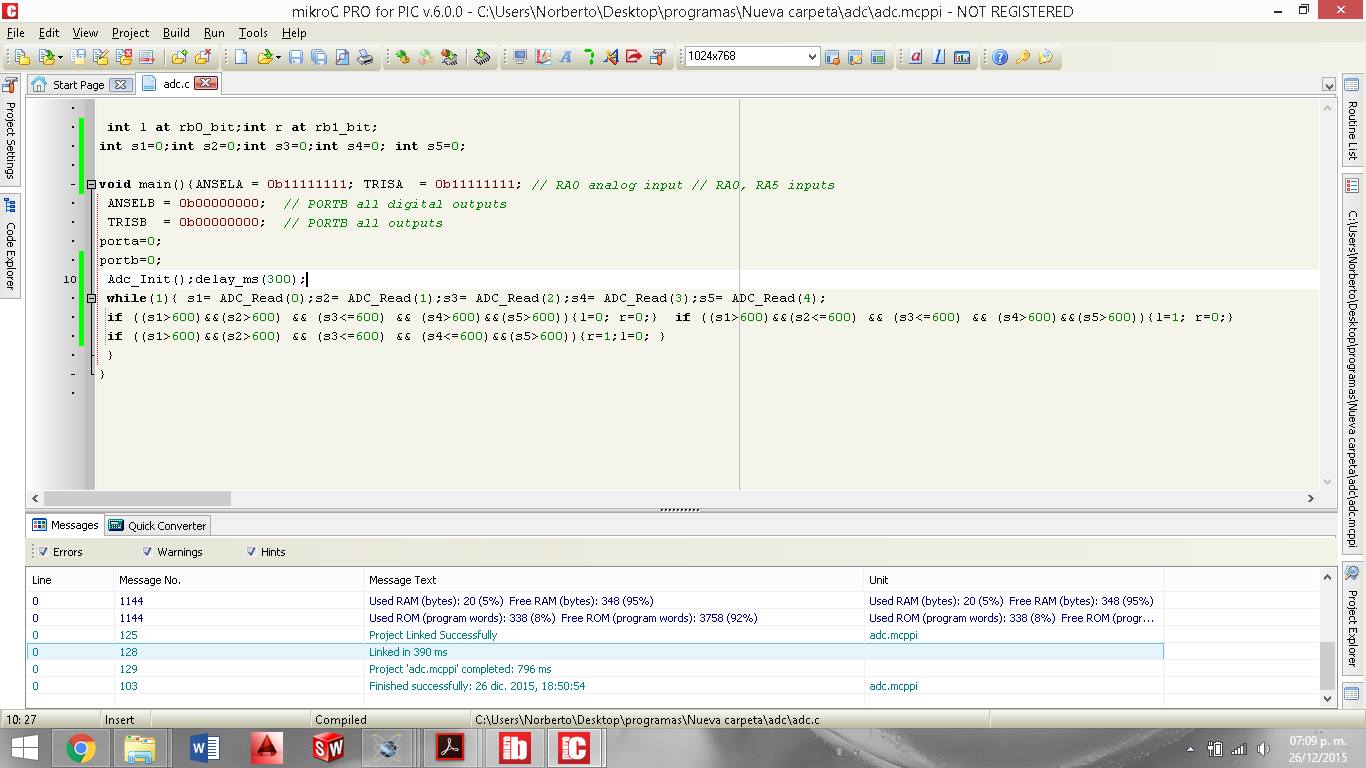Open the Build menu
The height and width of the screenshot is (768, 1366).
click(x=176, y=33)
